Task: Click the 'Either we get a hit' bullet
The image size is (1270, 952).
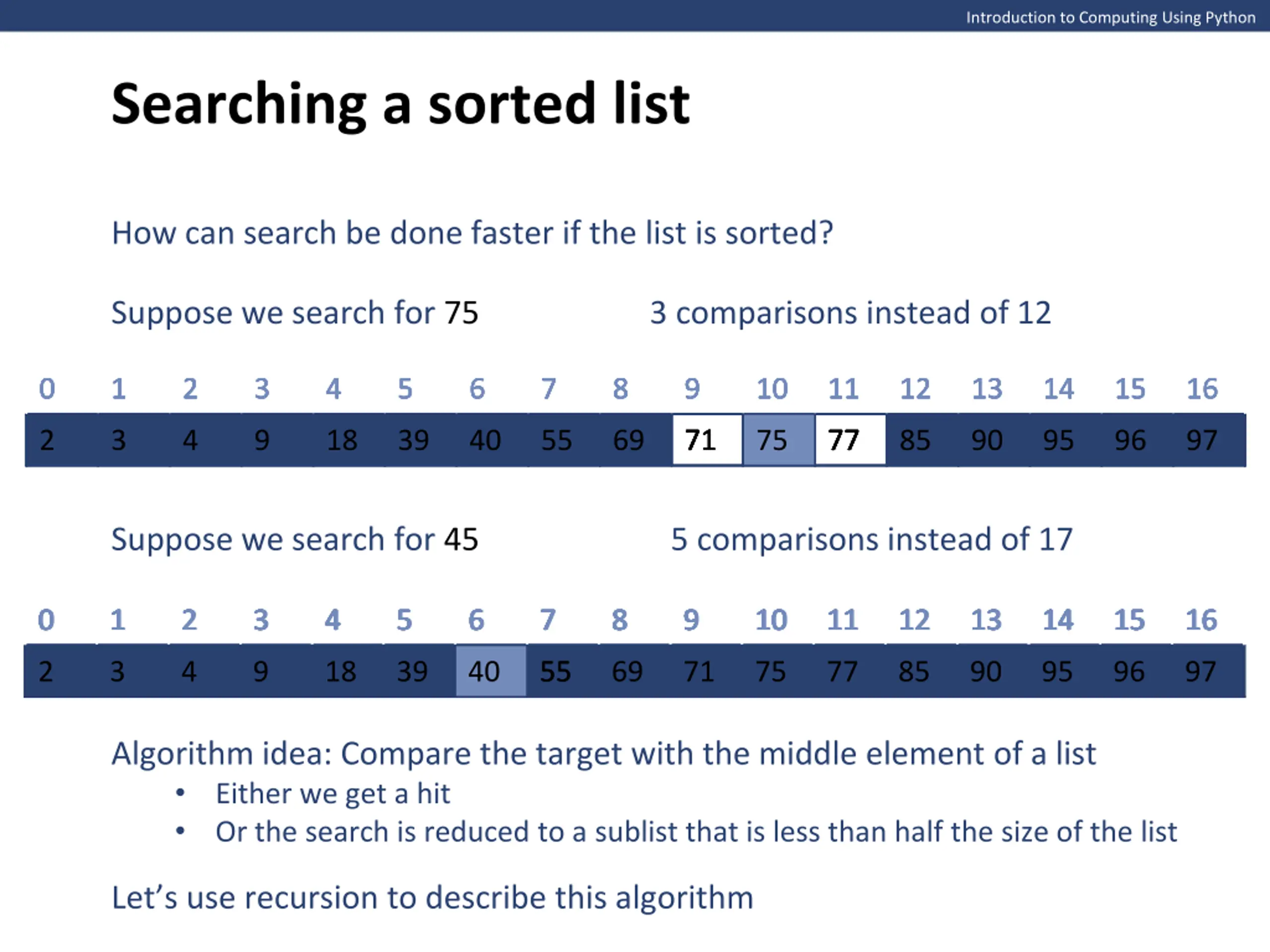Action: [332, 794]
